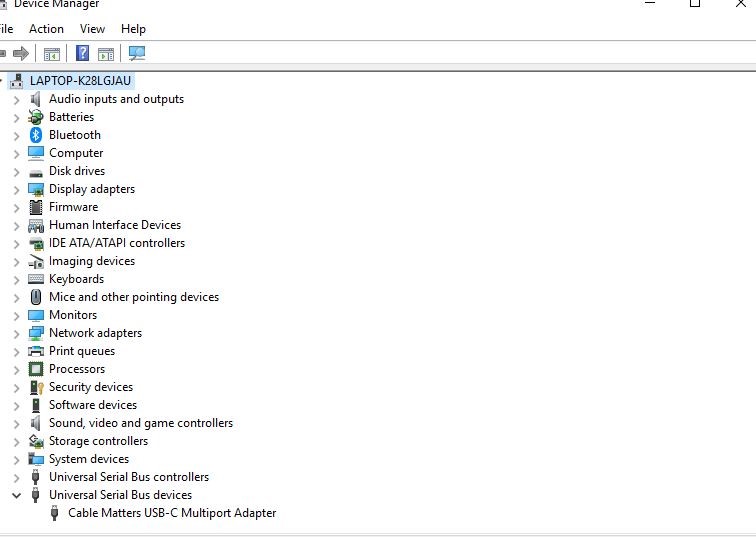The height and width of the screenshot is (537, 756).
Task: Open the Action menu
Action: point(46,29)
